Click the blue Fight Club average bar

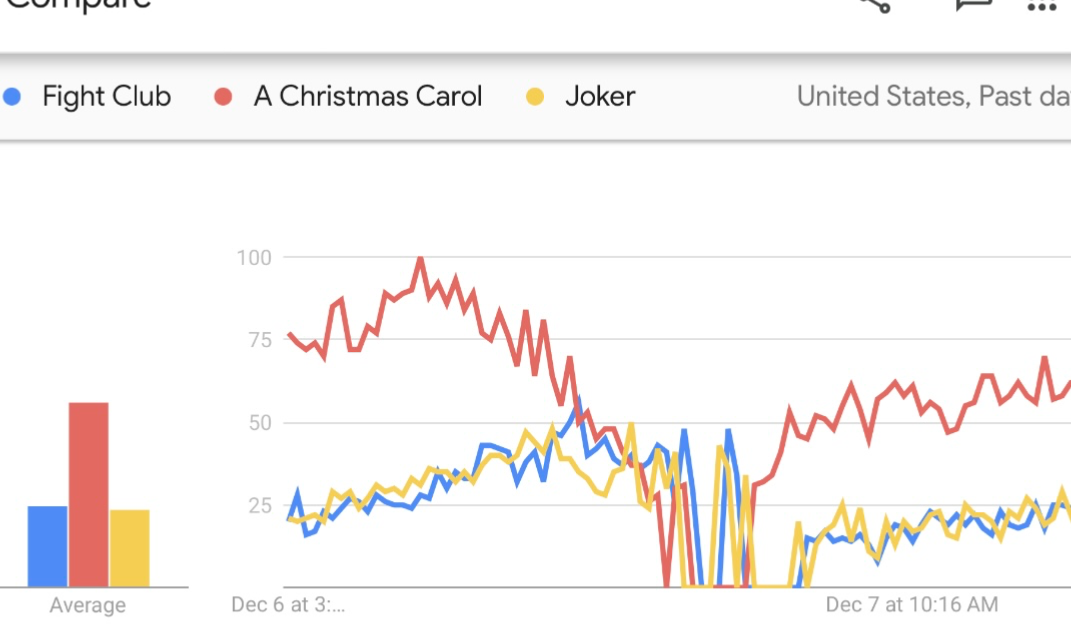tap(47, 546)
